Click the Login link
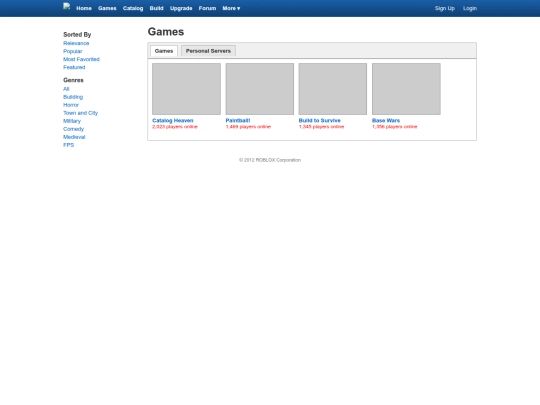The width and height of the screenshot is (540, 405). coord(470,8)
